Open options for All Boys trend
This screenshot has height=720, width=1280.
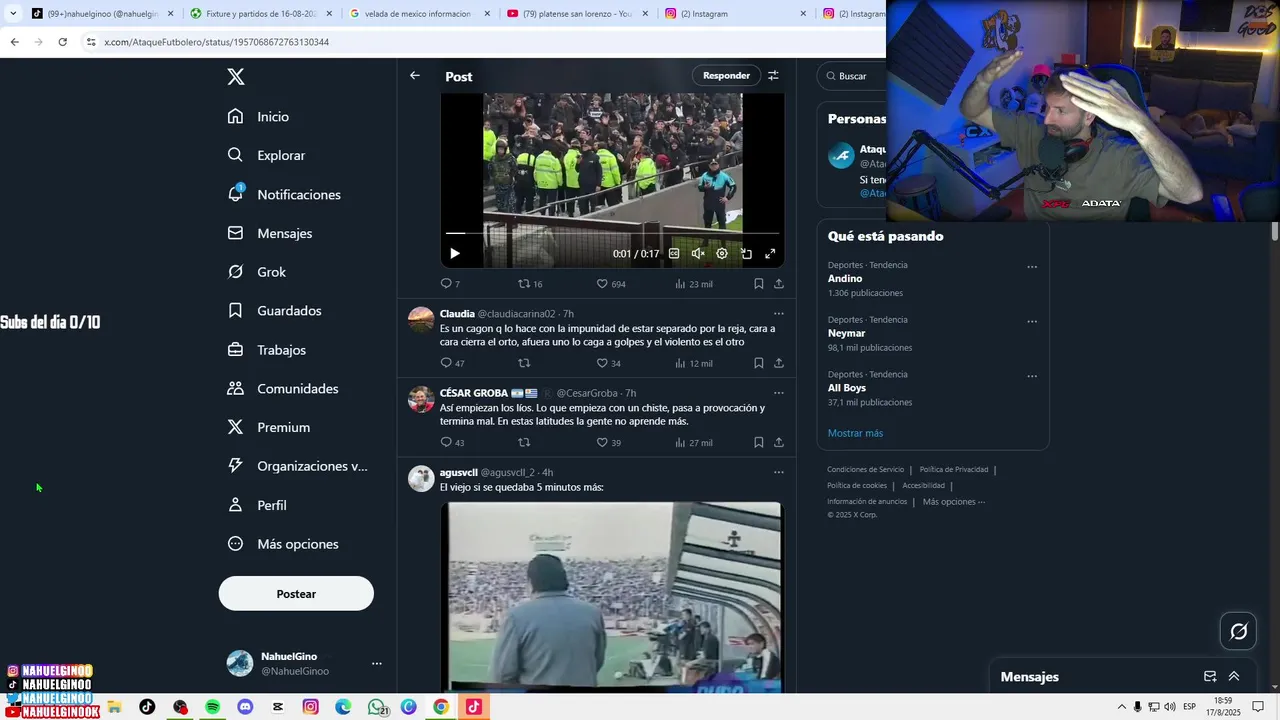[x=1032, y=376]
